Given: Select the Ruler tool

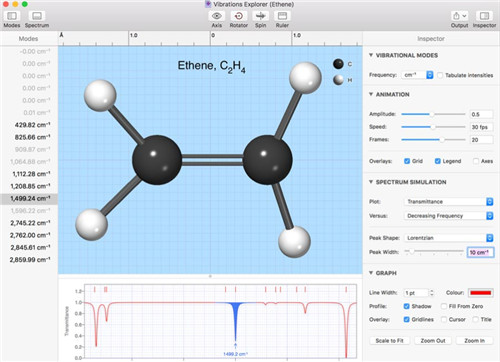Looking at the screenshot, I should pos(282,16).
